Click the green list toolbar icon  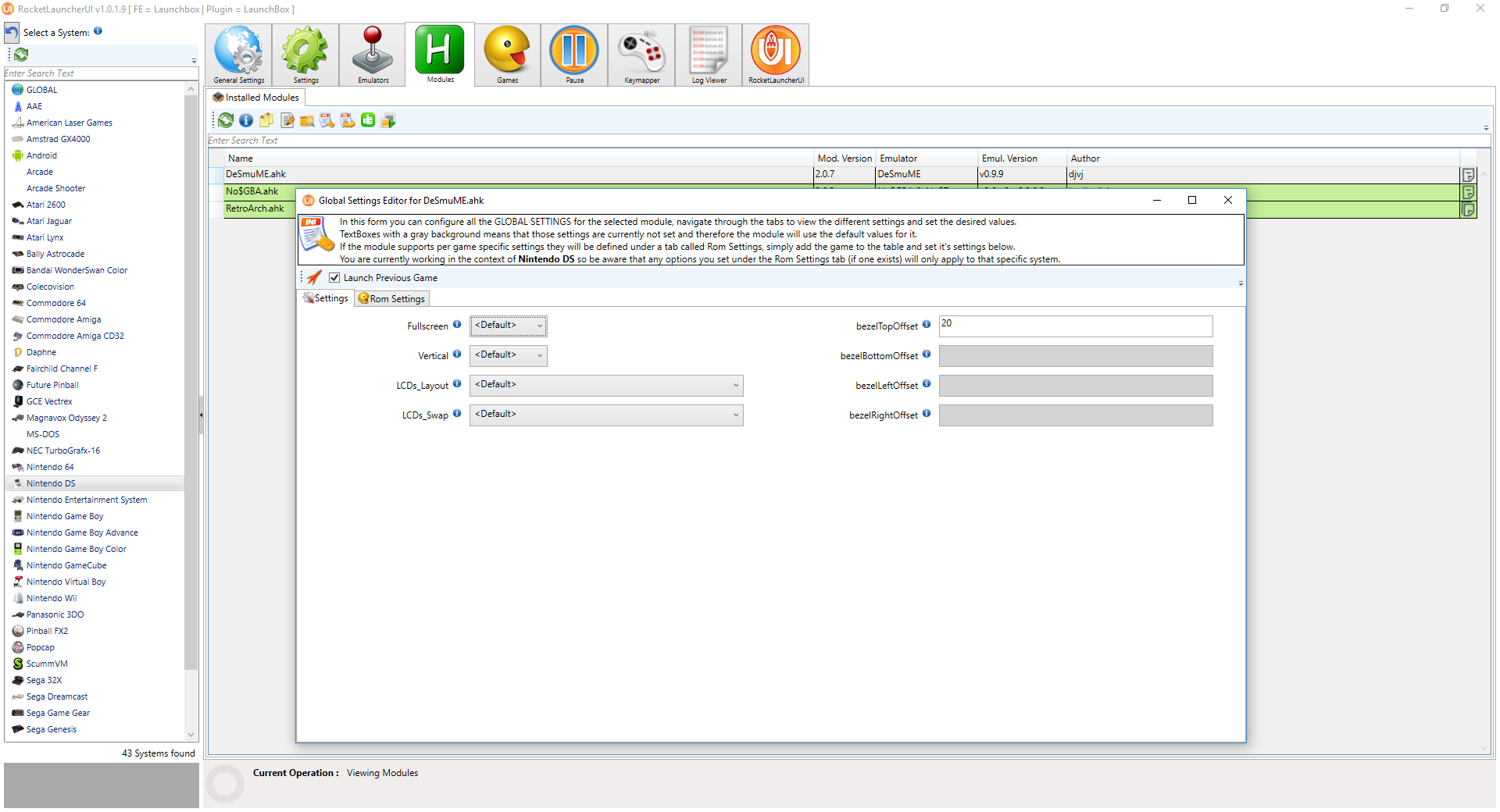pos(368,120)
